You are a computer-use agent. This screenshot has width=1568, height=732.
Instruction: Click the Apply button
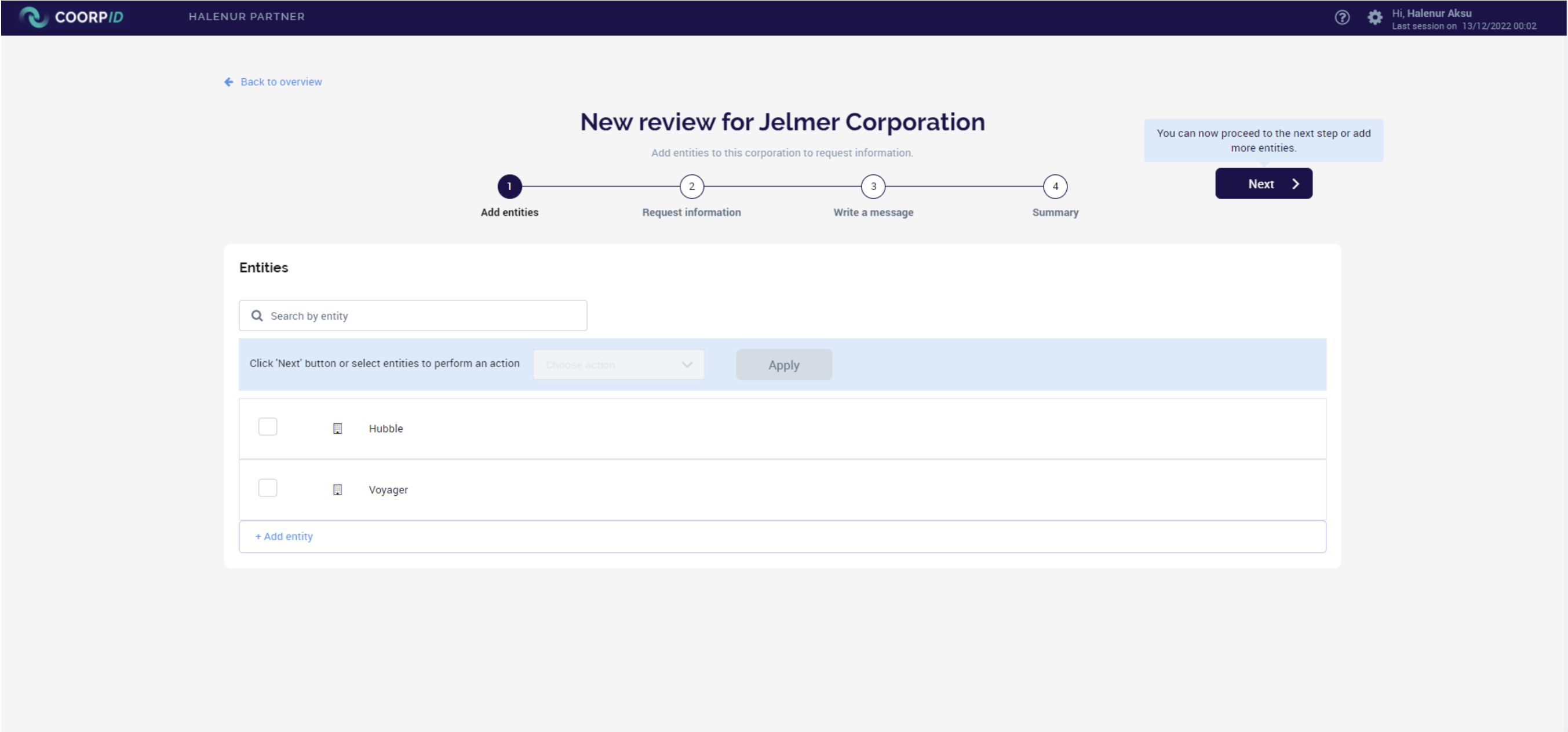click(783, 364)
